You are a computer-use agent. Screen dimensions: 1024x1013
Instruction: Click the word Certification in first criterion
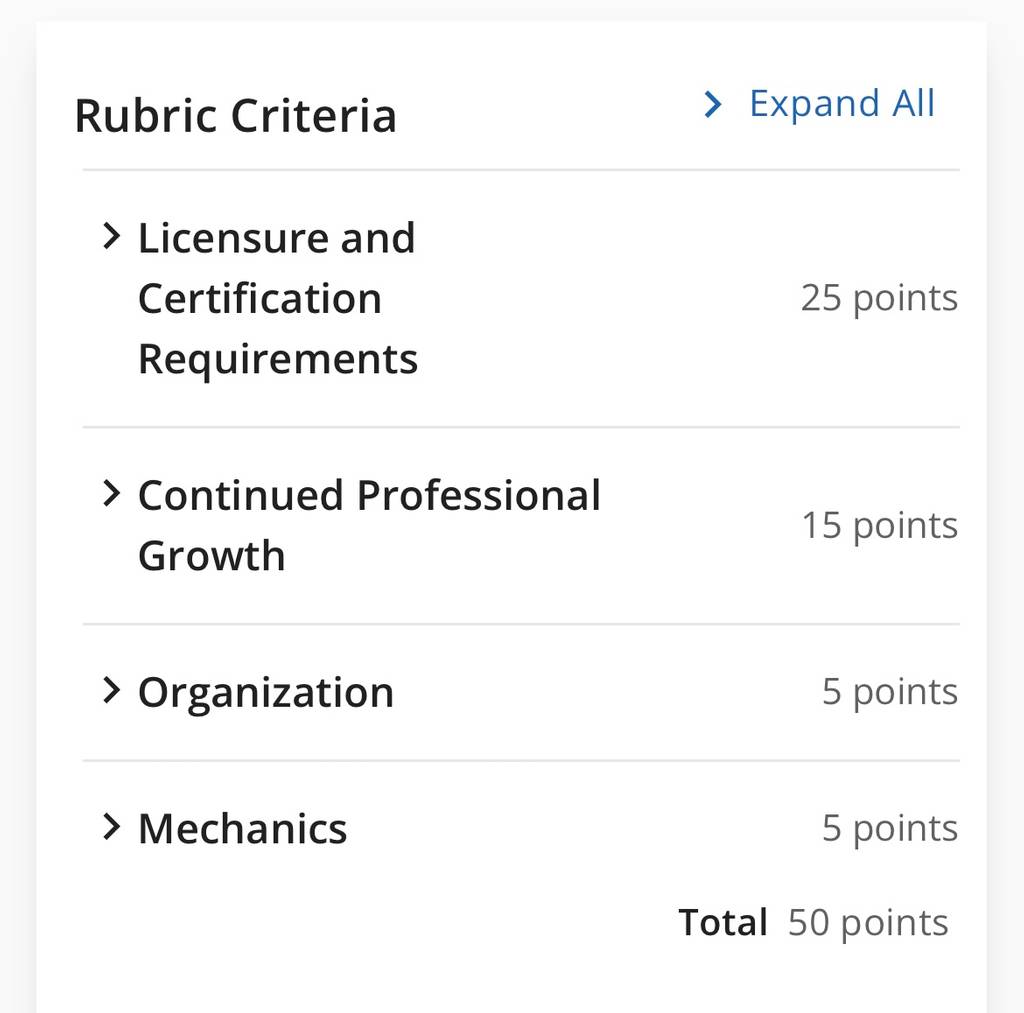[x=260, y=298]
